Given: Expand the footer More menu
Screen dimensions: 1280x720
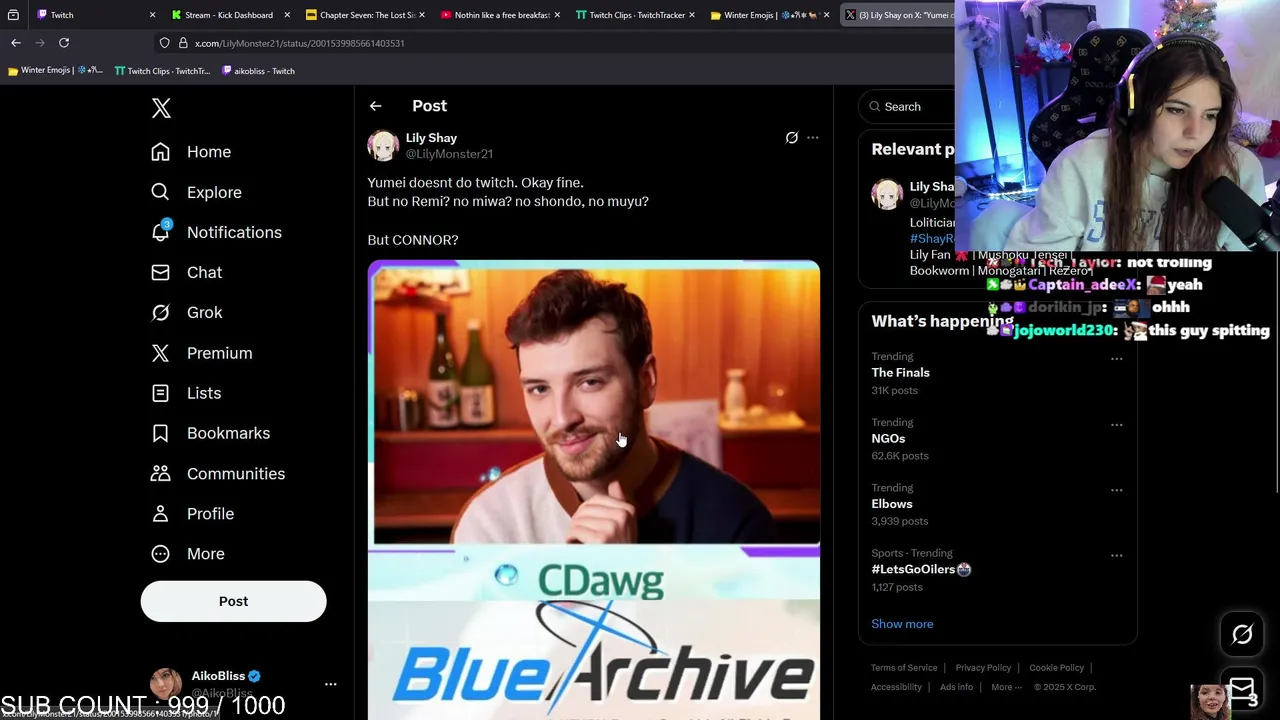Looking at the screenshot, I should point(1006,687).
